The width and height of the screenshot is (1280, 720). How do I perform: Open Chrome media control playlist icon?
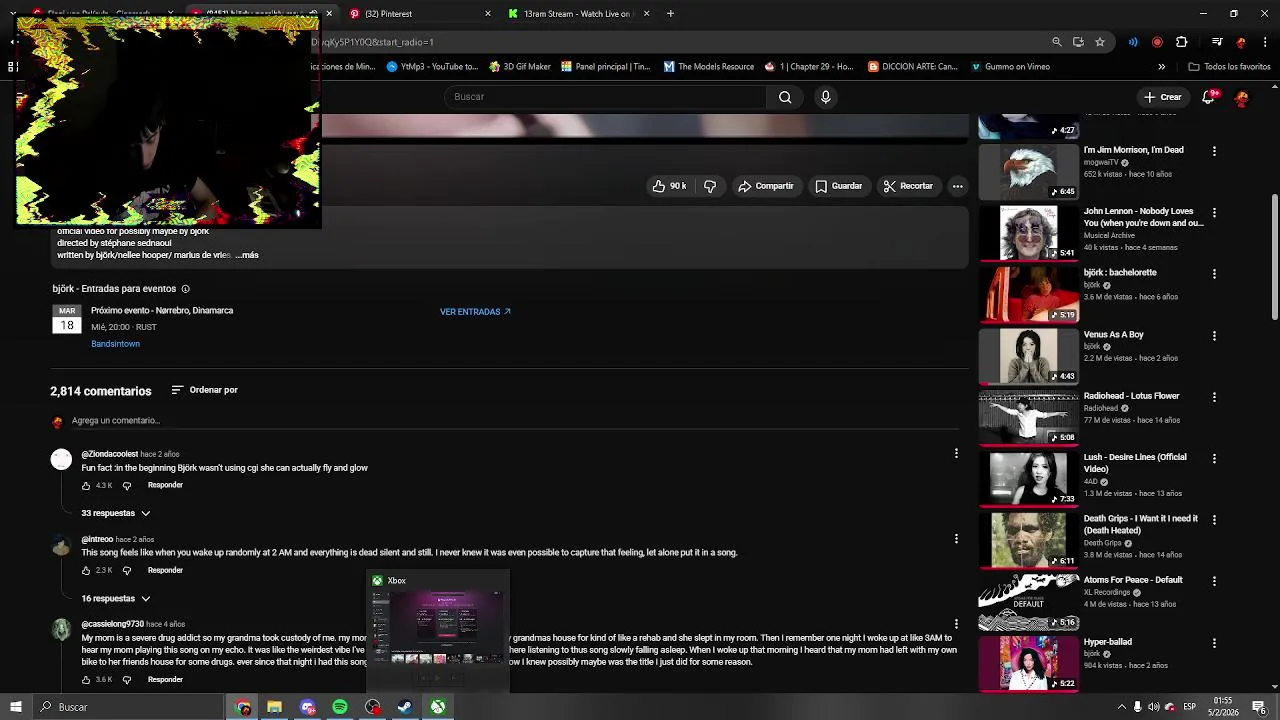[x=1217, y=42]
